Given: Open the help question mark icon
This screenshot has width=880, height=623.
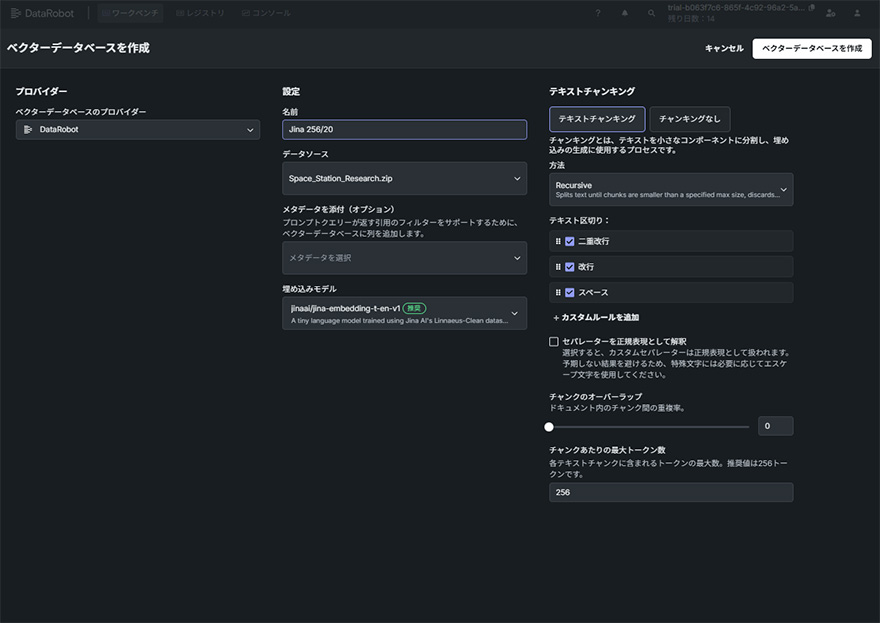Looking at the screenshot, I should pyautogui.click(x=598, y=13).
